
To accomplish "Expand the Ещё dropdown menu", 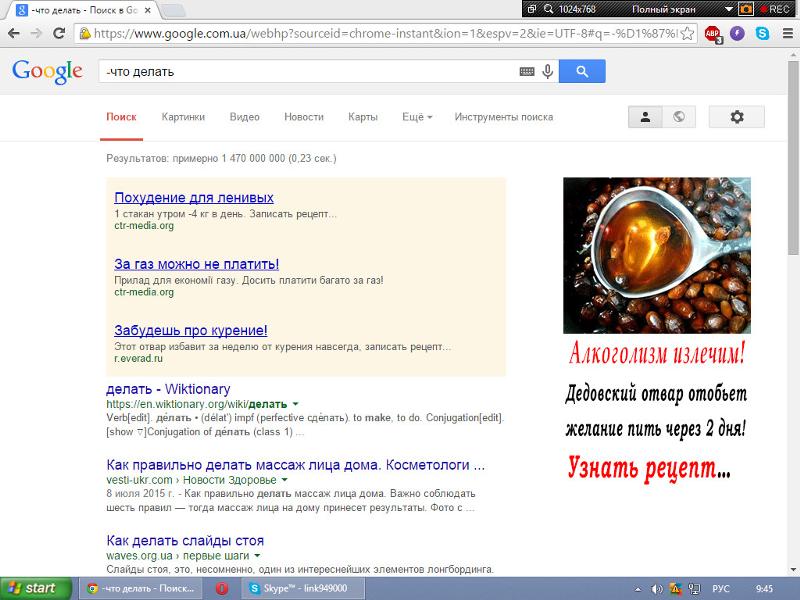I will pos(417,117).
